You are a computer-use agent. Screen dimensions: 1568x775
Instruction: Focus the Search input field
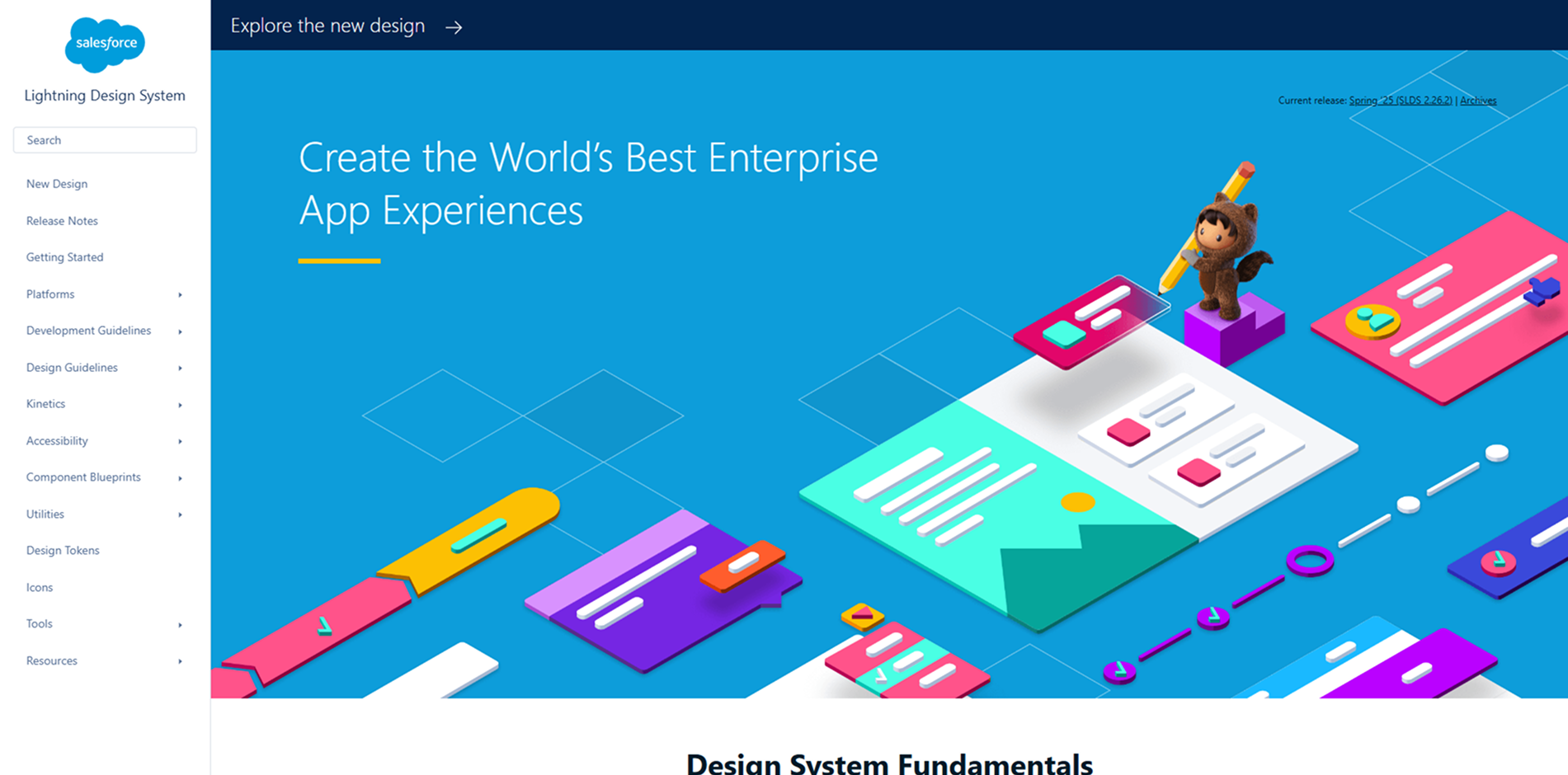coord(105,140)
